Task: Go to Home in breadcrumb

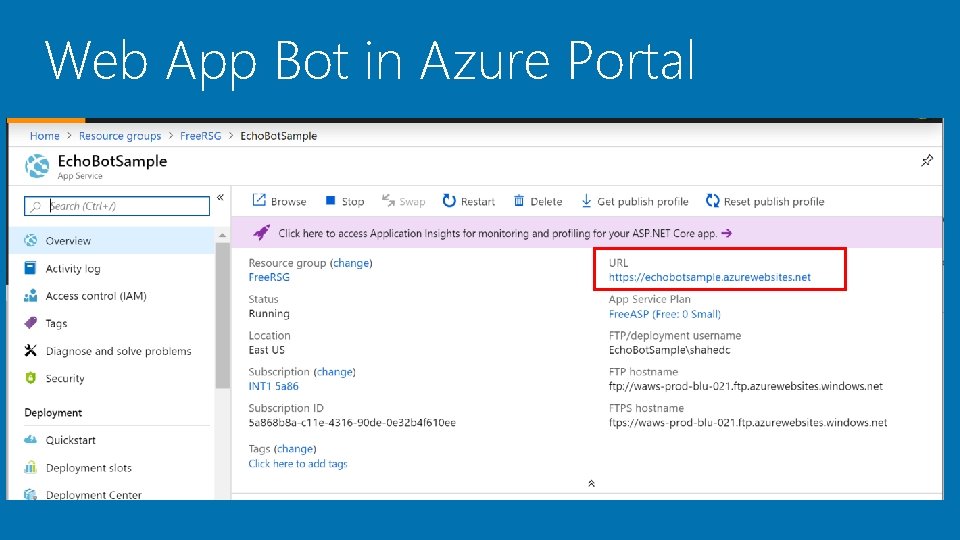Action: click(x=45, y=135)
